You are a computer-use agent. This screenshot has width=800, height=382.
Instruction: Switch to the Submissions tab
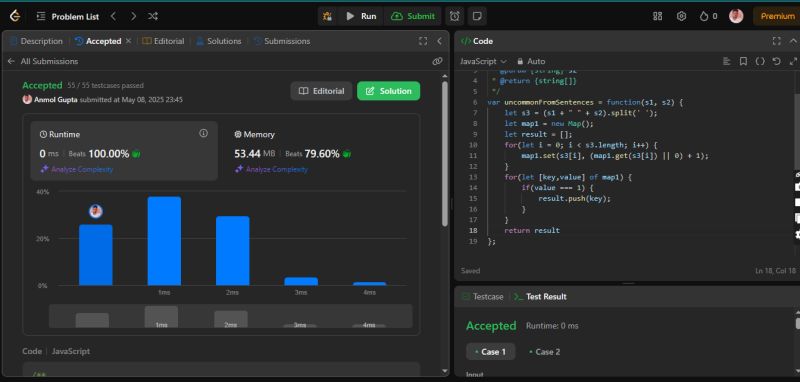tap(282, 41)
